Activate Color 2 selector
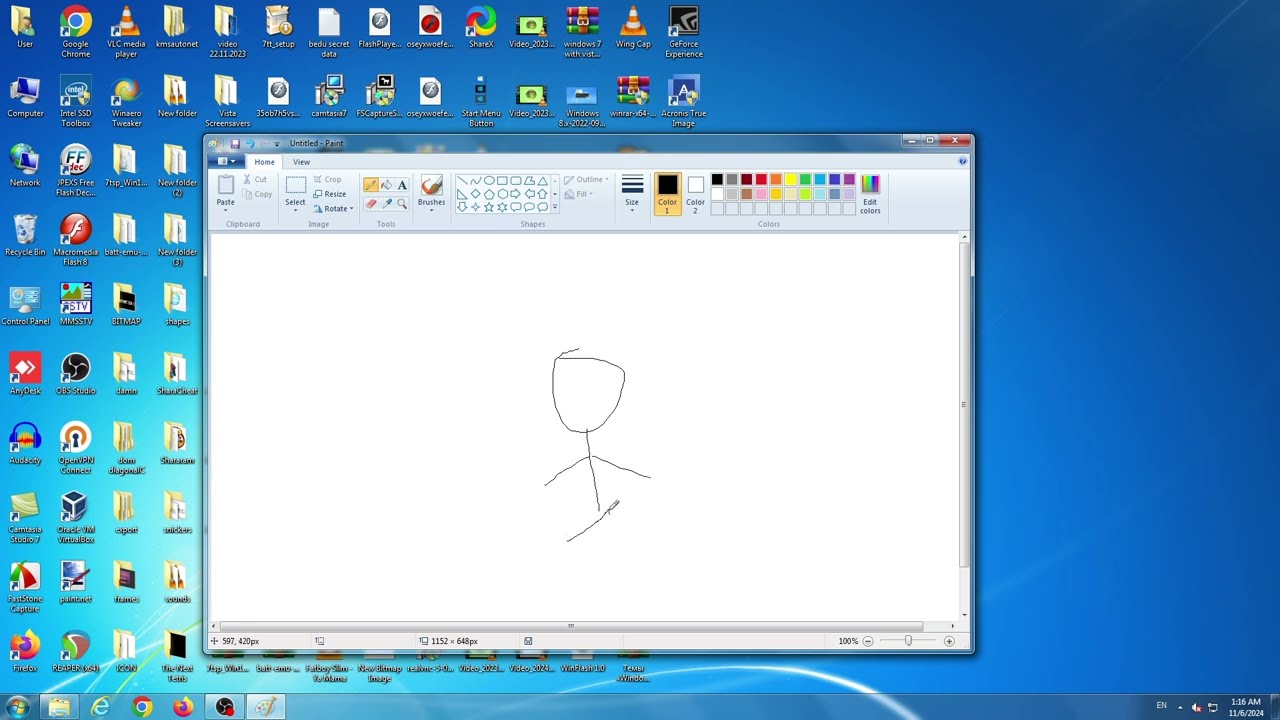This screenshot has height=720, width=1280. pos(695,194)
